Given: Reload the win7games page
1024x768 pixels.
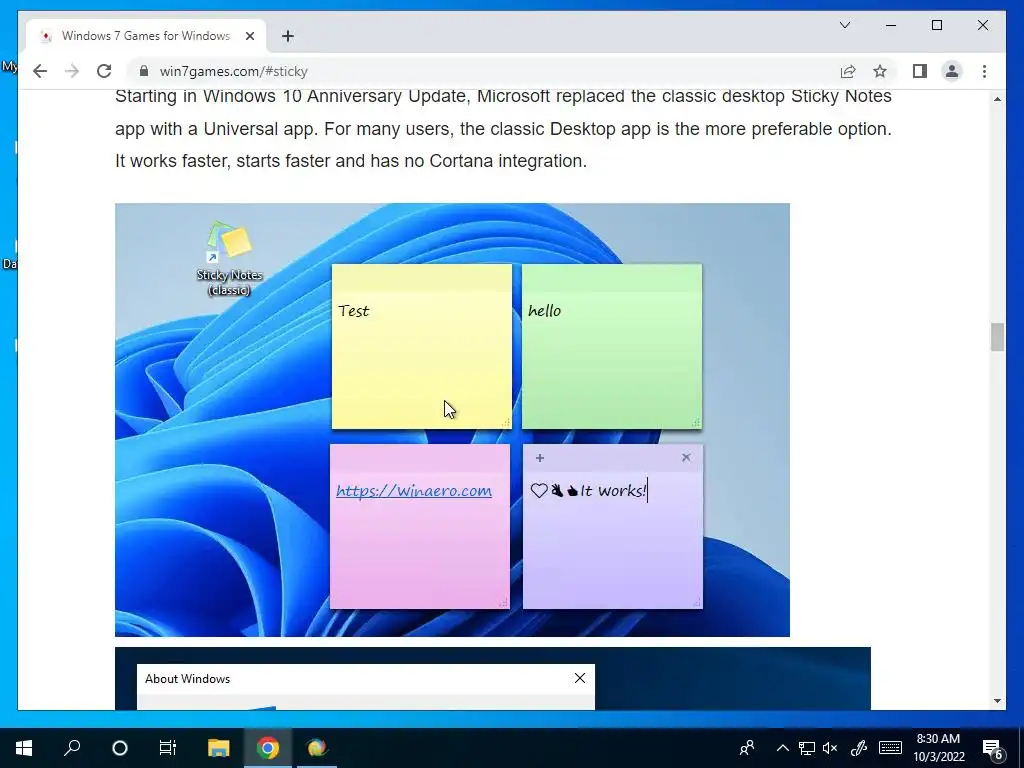Looking at the screenshot, I should [x=104, y=71].
